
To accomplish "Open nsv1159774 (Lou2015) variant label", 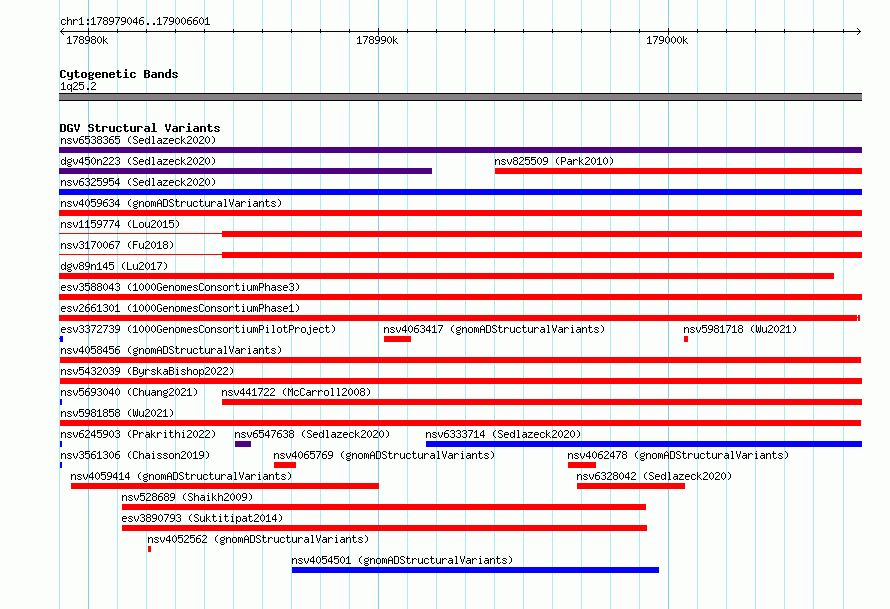I will coord(120,224).
